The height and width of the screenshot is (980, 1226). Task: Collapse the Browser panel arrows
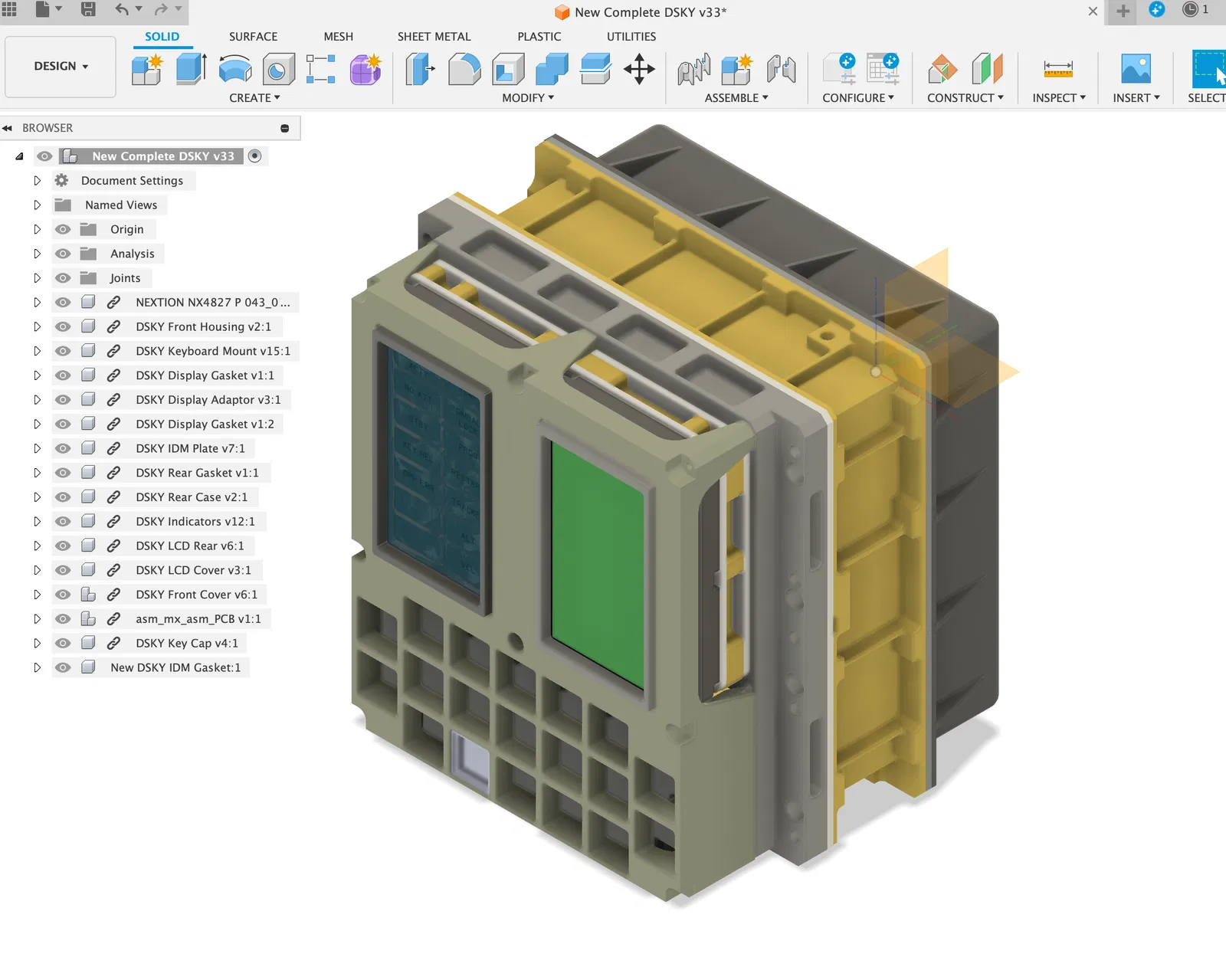[8, 128]
